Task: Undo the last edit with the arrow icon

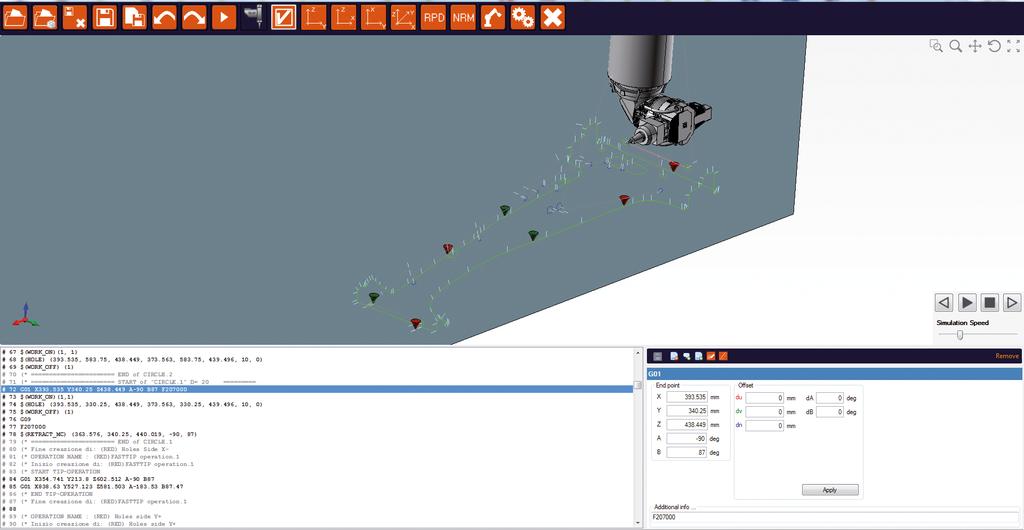Action: (164, 18)
